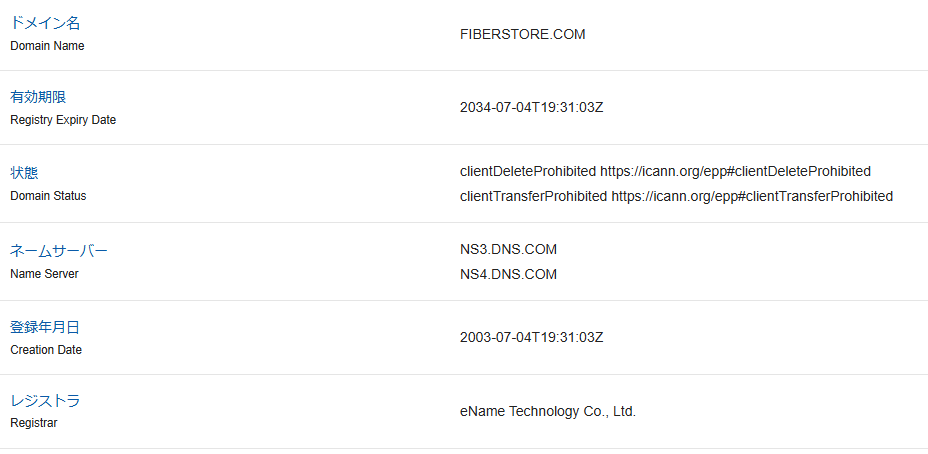Select the 2003-07-04T19:31:03Z creation date value

coord(531,337)
